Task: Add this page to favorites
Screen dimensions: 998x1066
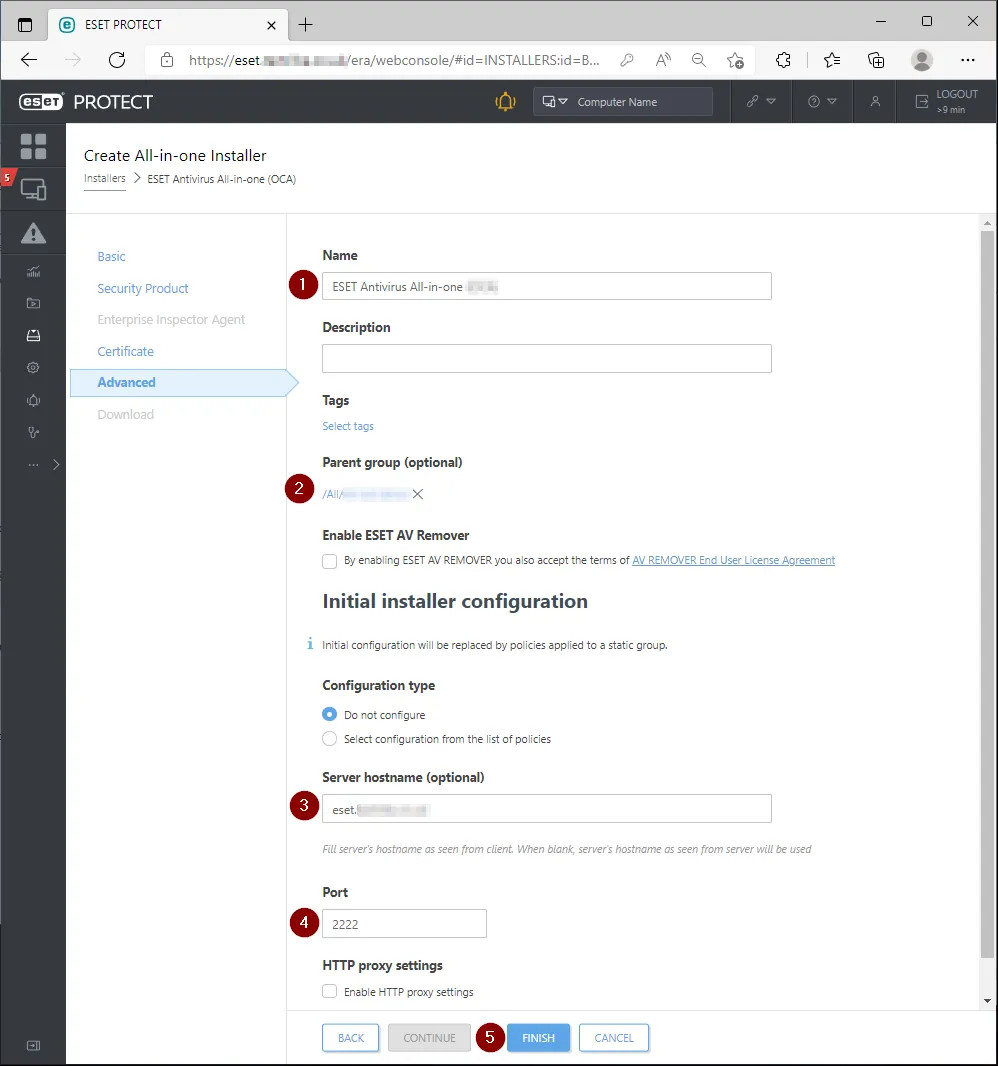Action: click(x=735, y=60)
